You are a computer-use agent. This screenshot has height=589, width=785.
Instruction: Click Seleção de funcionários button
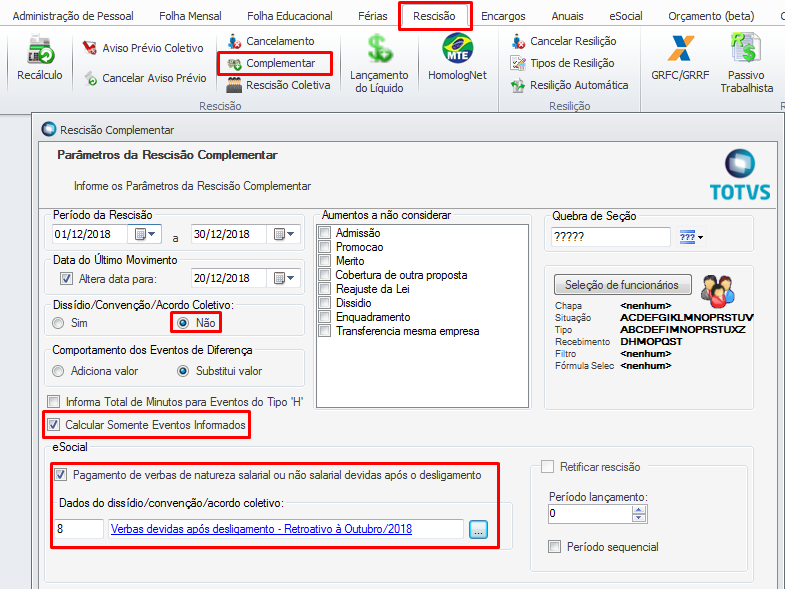pos(622,285)
